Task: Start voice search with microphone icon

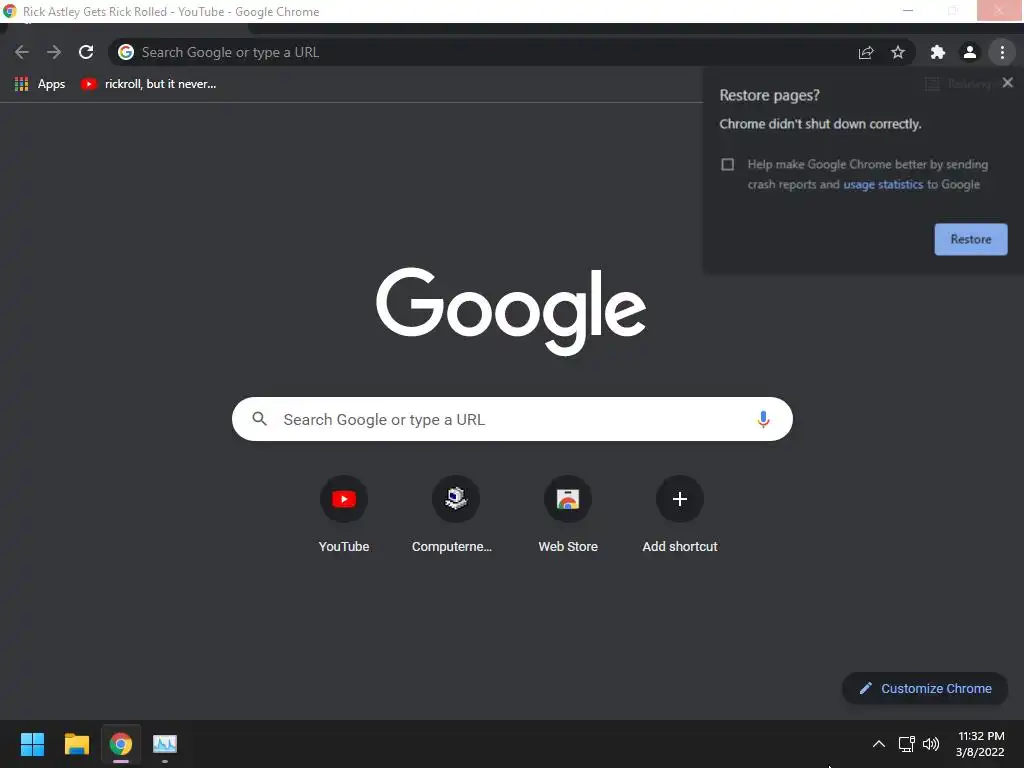Action: [763, 419]
